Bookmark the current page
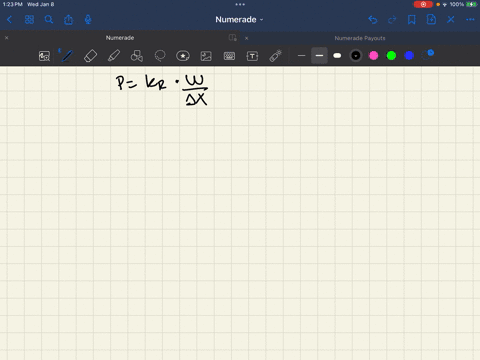The image size is (480, 360). [412, 20]
